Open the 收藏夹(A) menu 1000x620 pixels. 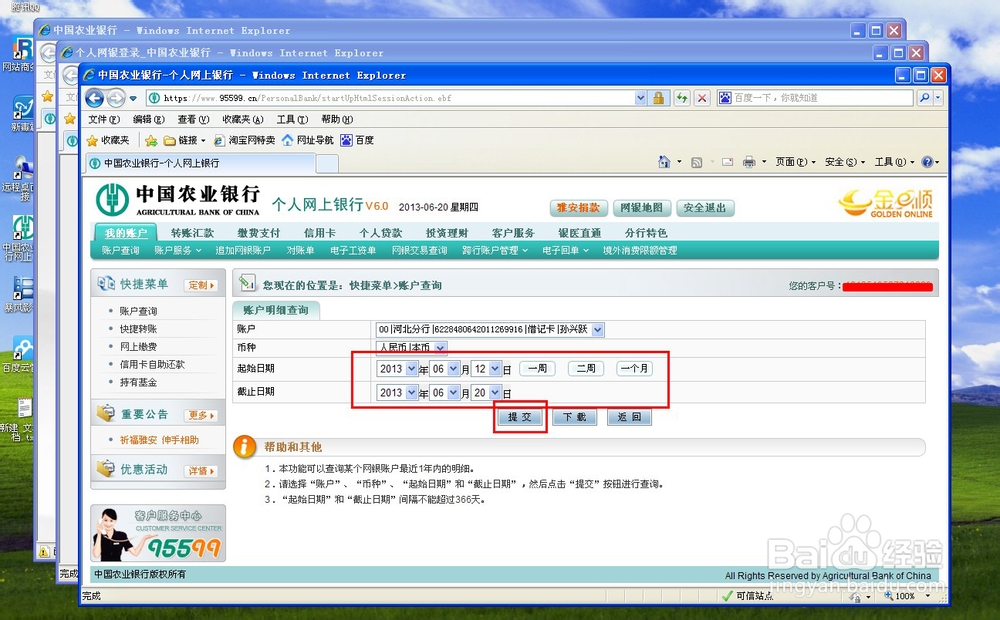(243, 119)
